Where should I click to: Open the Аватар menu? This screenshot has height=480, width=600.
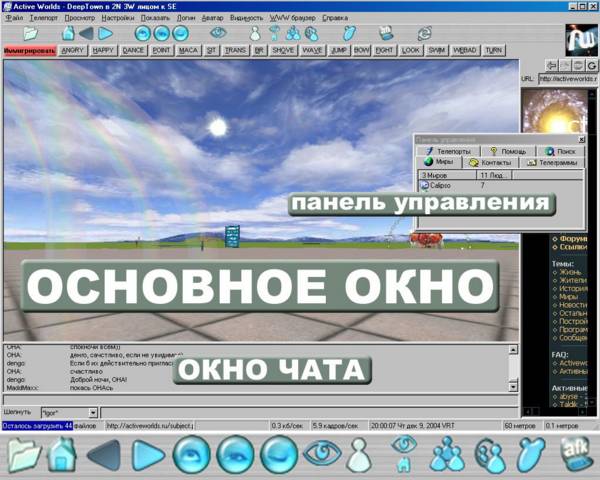(x=212, y=18)
